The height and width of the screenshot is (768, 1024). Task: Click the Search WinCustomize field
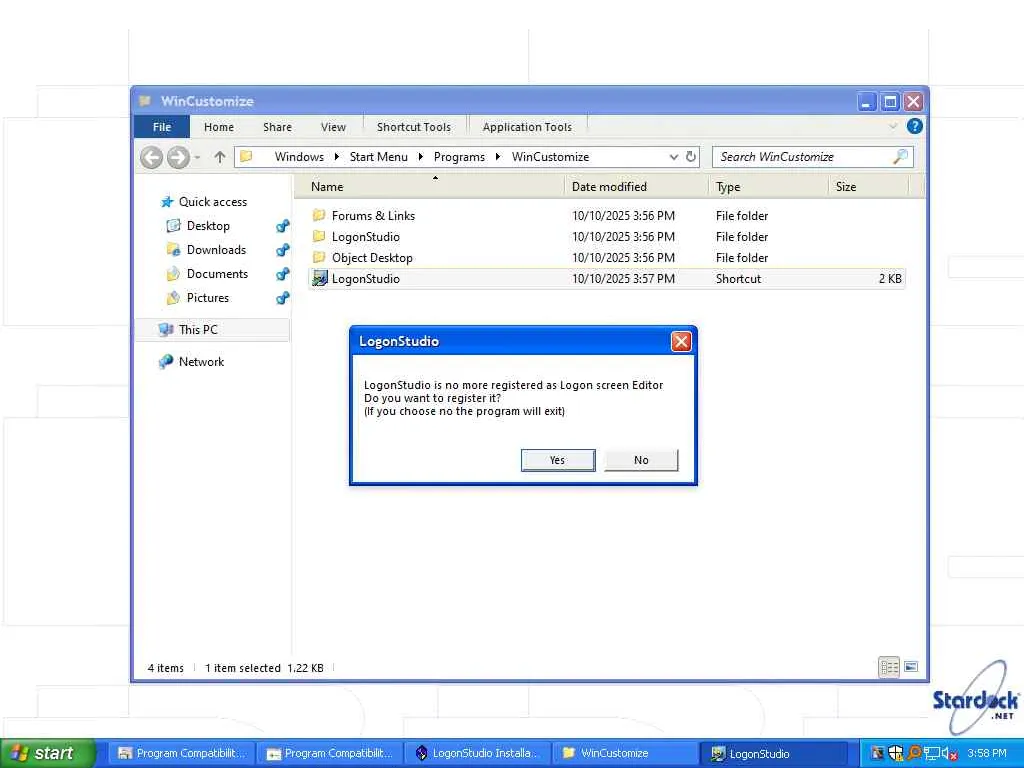(x=812, y=157)
